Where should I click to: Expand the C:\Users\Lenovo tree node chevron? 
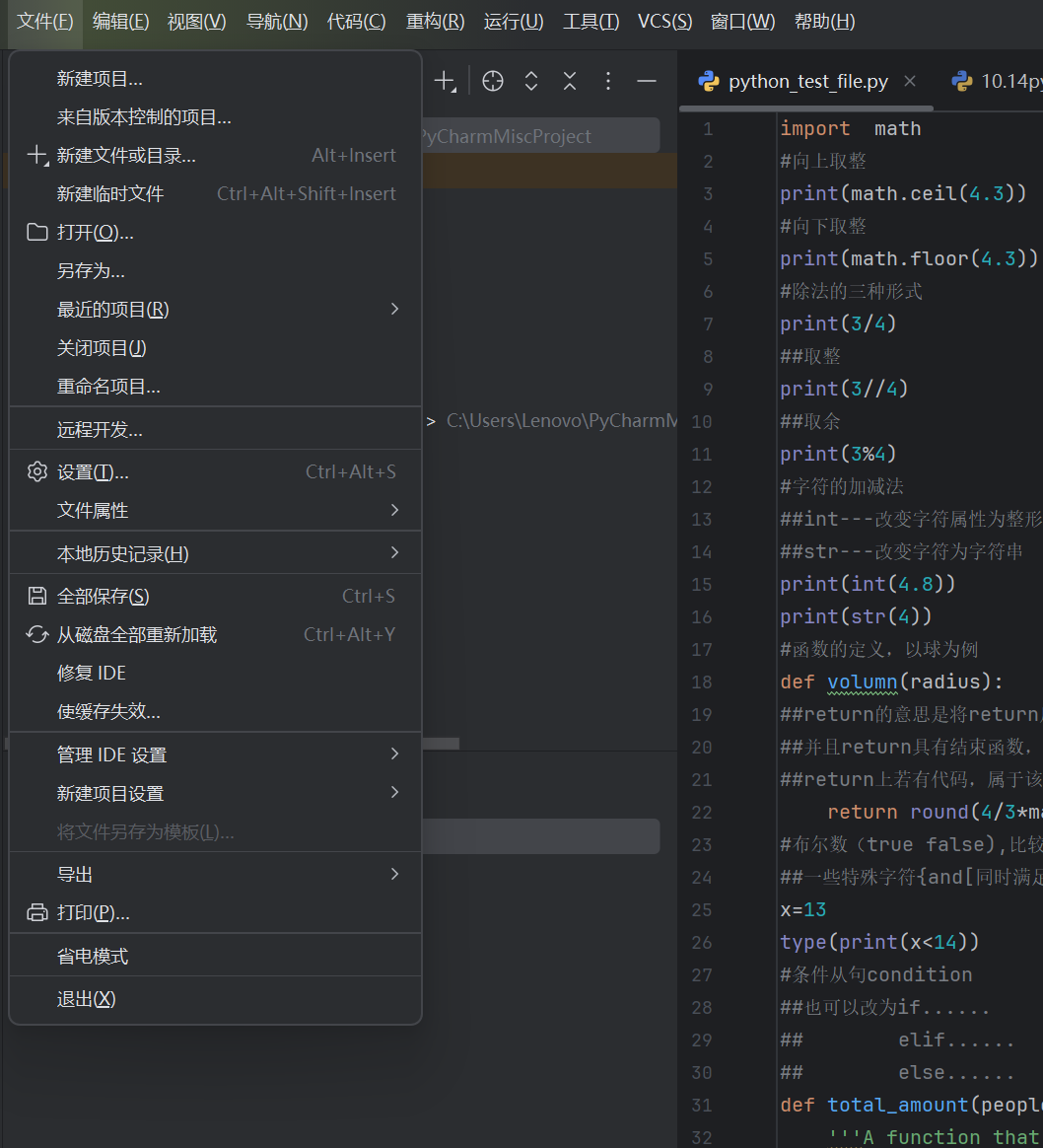(x=431, y=421)
